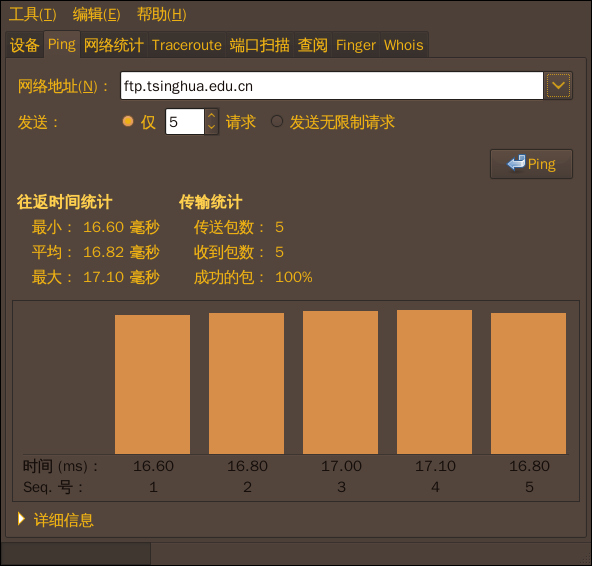The width and height of the screenshot is (592, 566).
Task: Click the 往返时间统计 heading
Action: click(65, 202)
